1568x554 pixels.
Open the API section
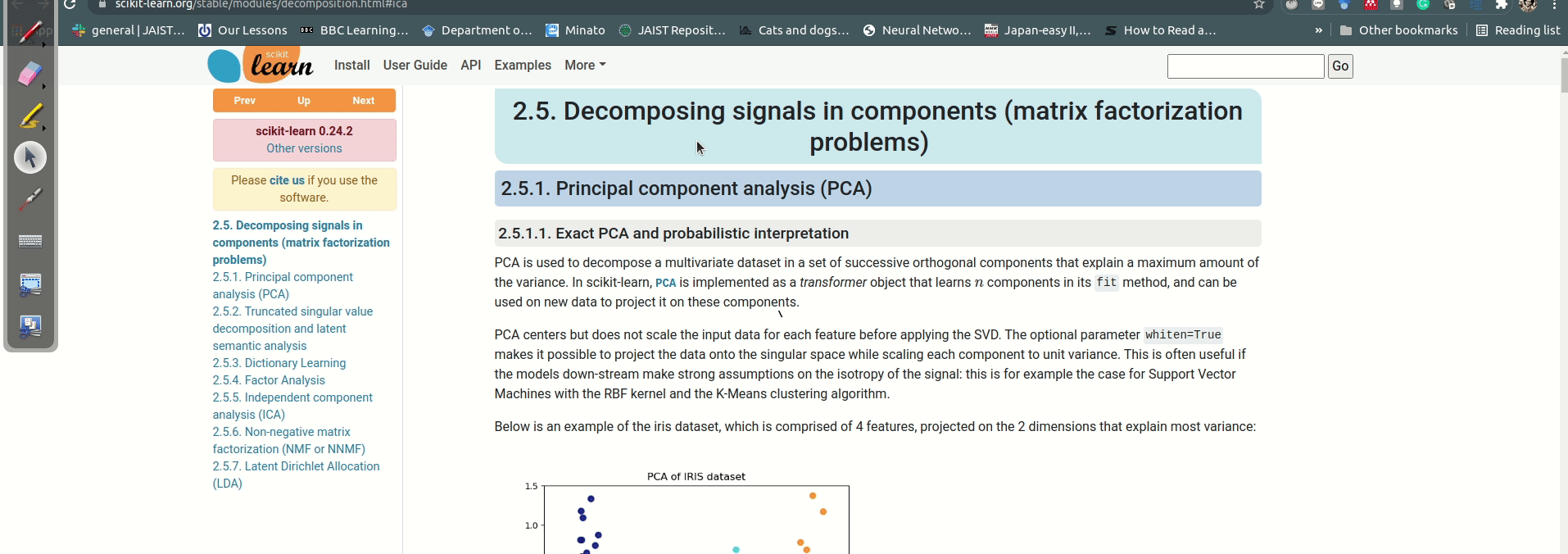tap(471, 66)
